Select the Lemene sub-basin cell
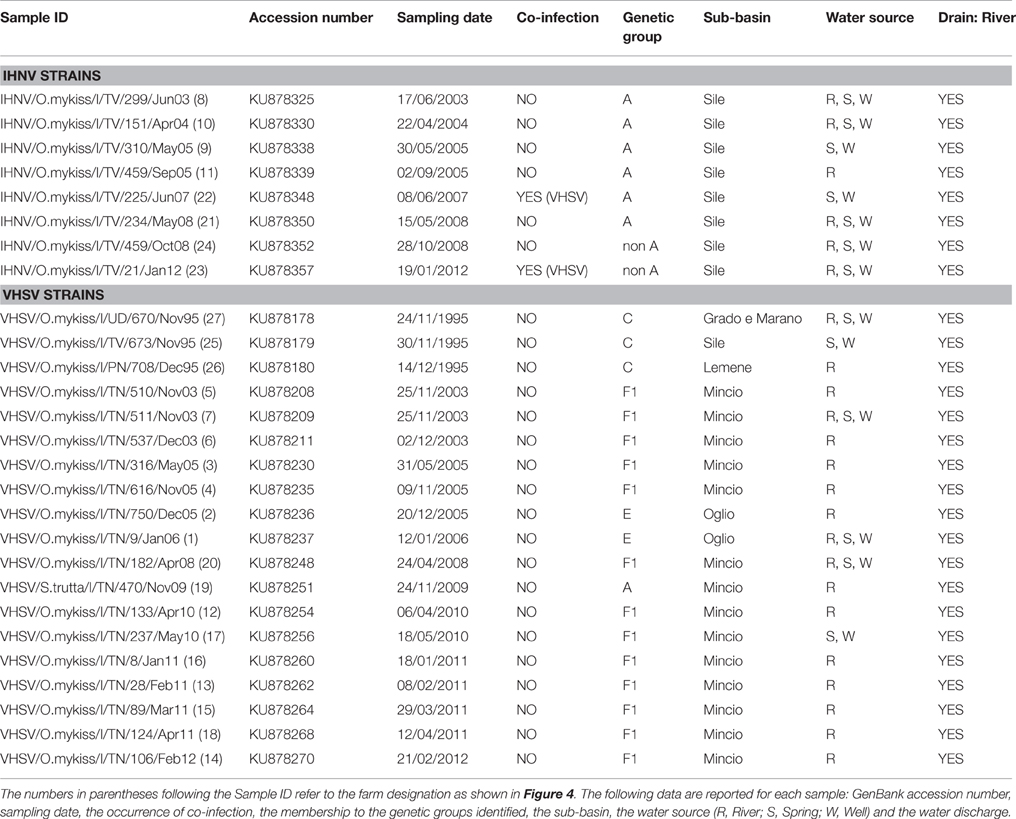 coord(727,368)
